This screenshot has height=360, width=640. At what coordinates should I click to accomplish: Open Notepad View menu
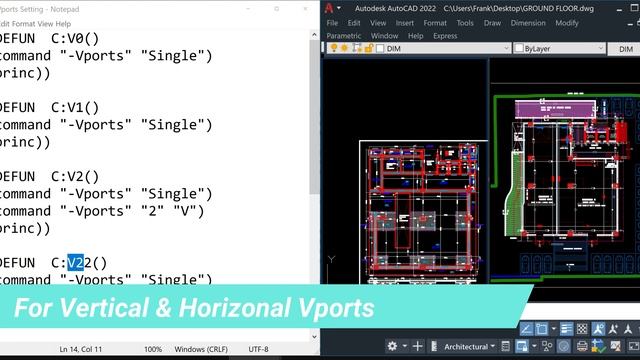(x=45, y=24)
